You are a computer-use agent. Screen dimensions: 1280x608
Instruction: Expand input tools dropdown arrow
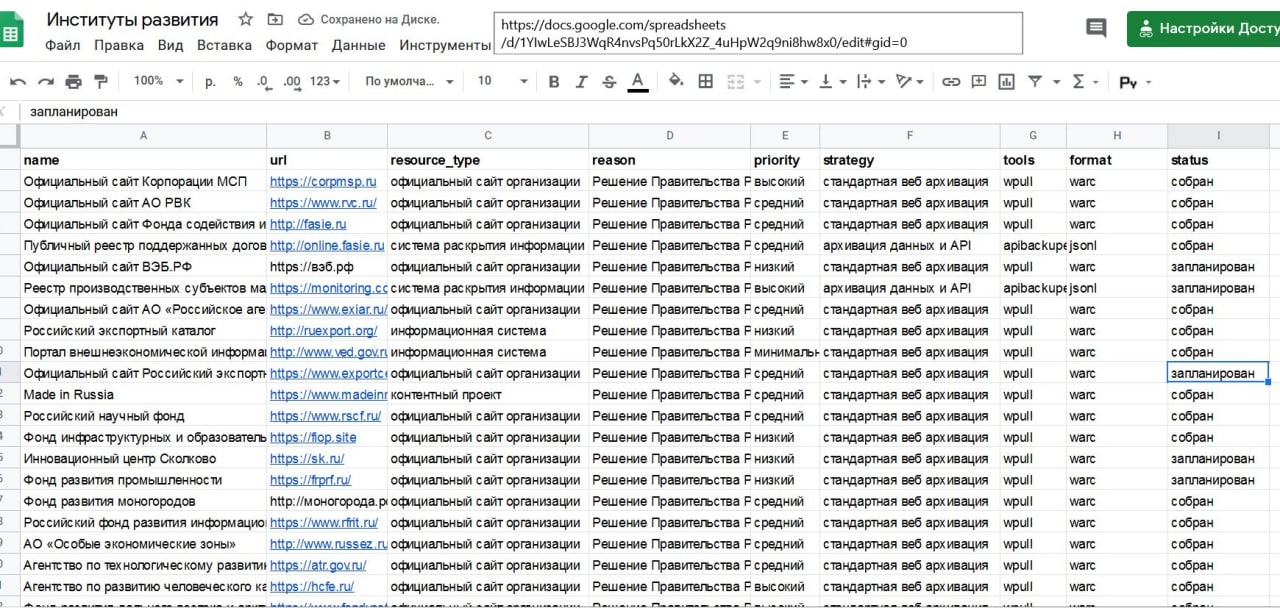[1148, 82]
